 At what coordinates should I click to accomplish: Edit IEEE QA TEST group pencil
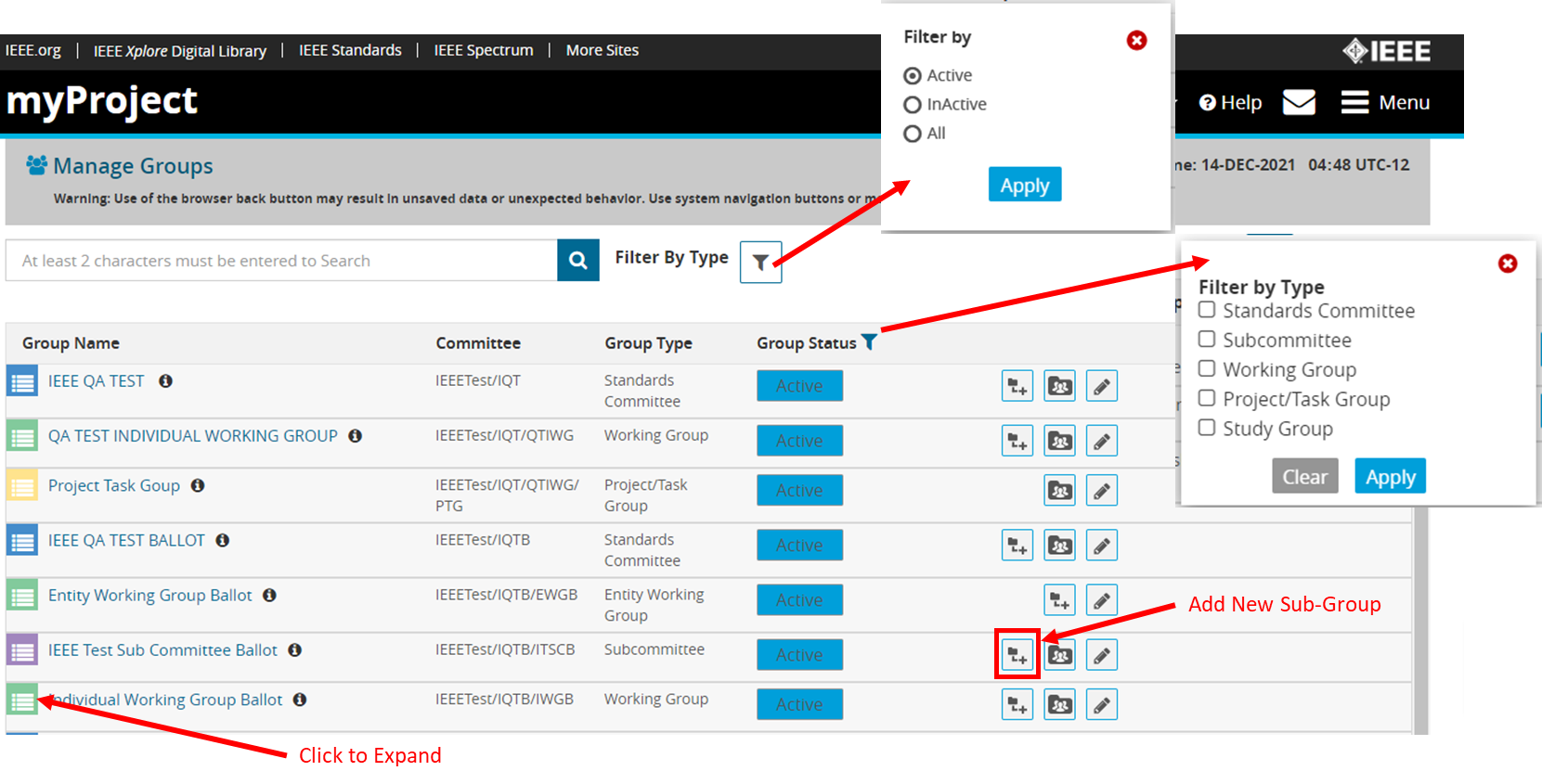coord(1101,386)
